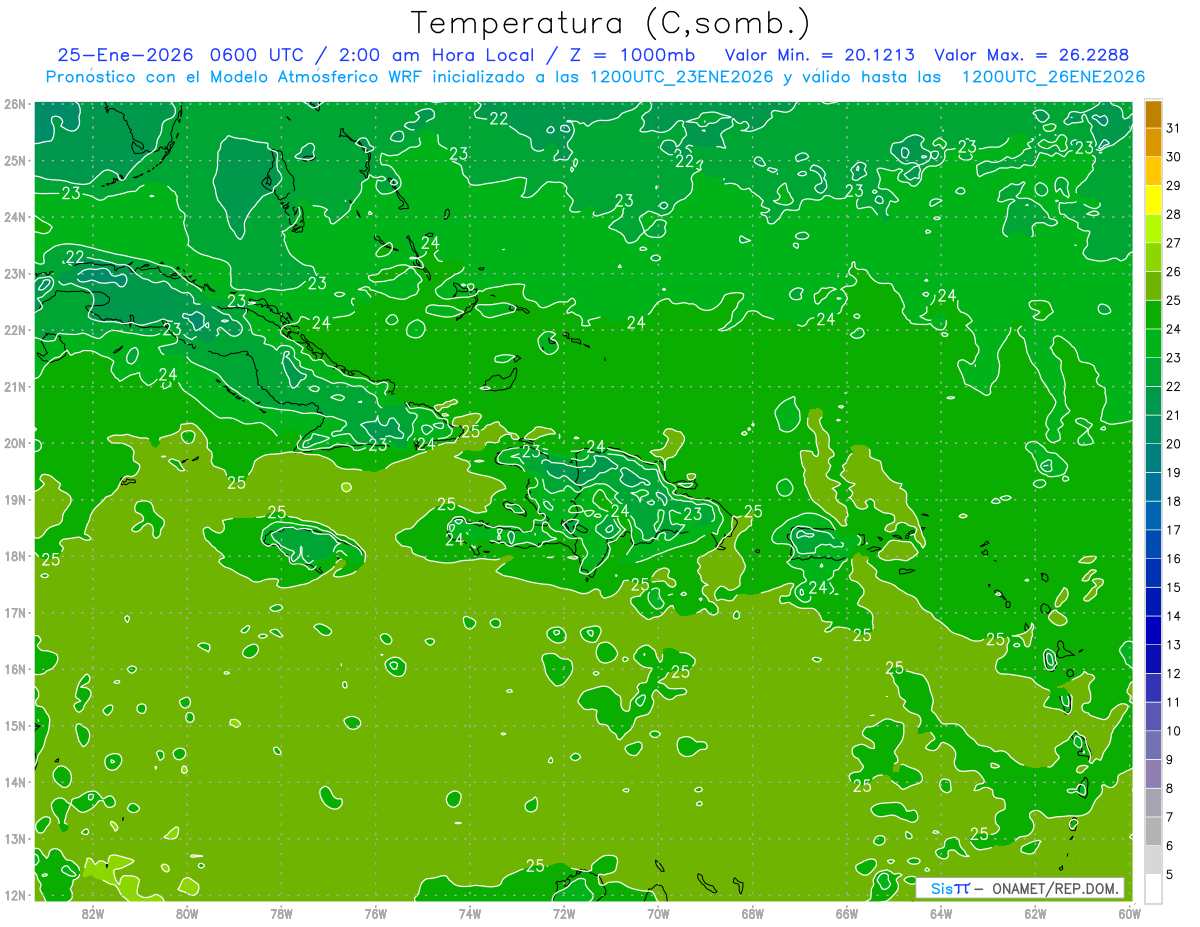The width and height of the screenshot is (1200, 927).
Task: Click the '78W' longitude axis label
Action: pos(281,913)
